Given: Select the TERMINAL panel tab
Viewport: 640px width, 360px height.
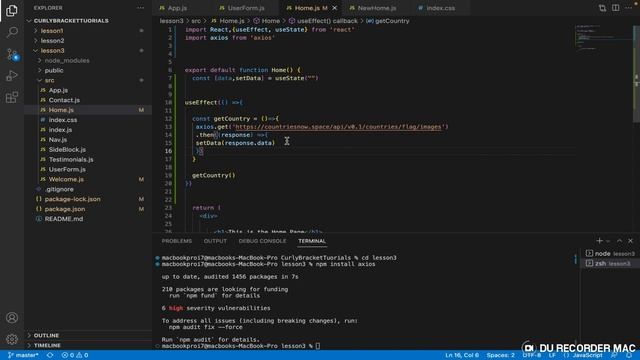Looking at the screenshot, I should [312, 241].
